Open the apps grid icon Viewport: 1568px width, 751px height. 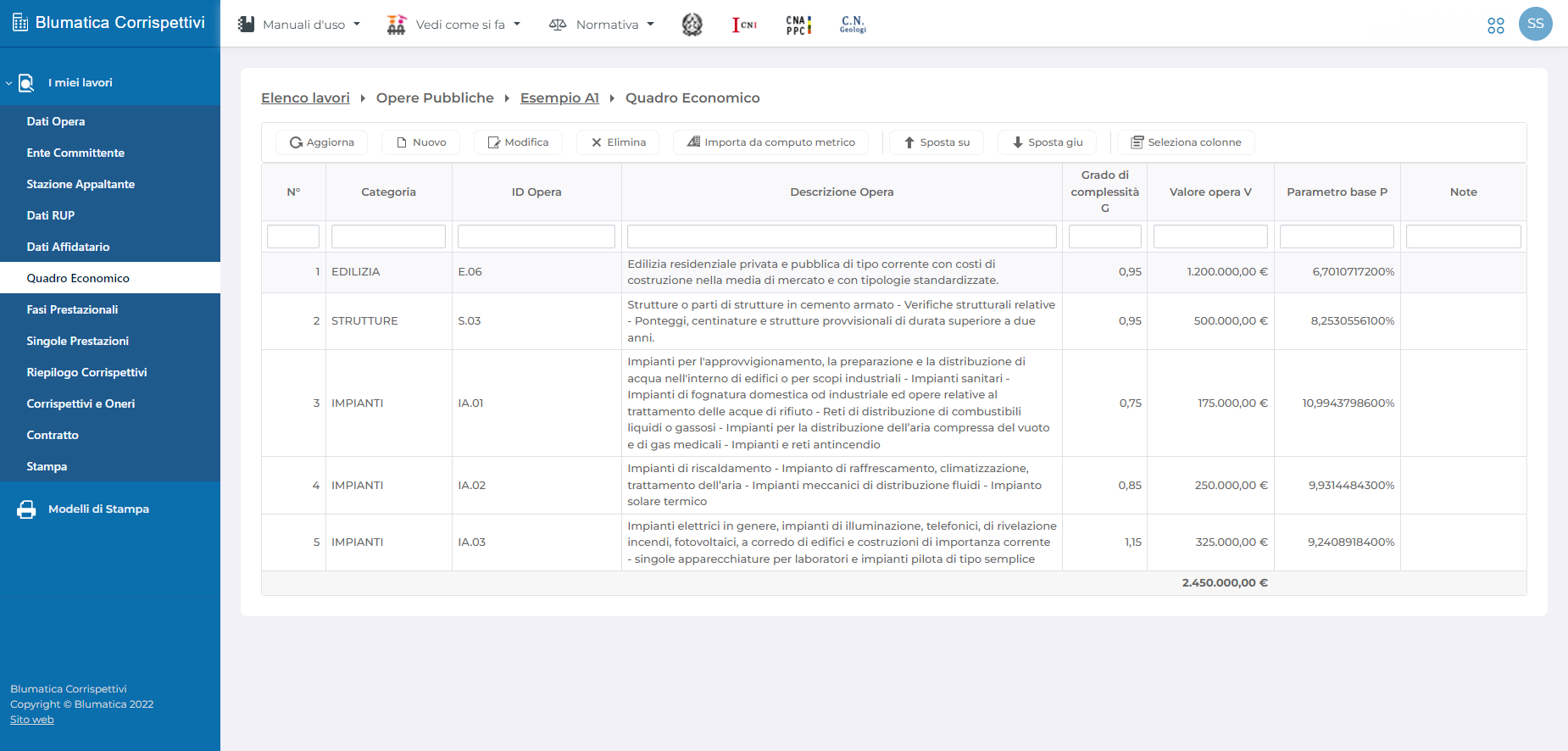click(x=1496, y=25)
